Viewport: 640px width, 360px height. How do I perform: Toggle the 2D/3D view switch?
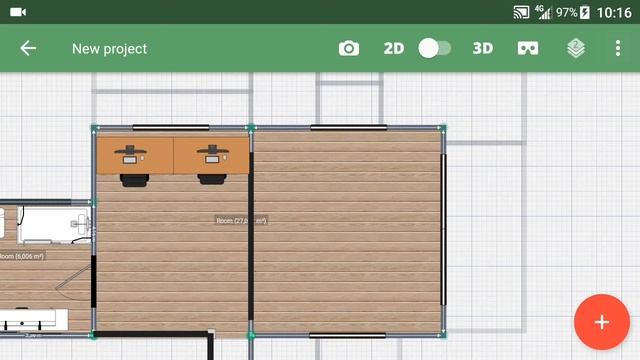435,48
